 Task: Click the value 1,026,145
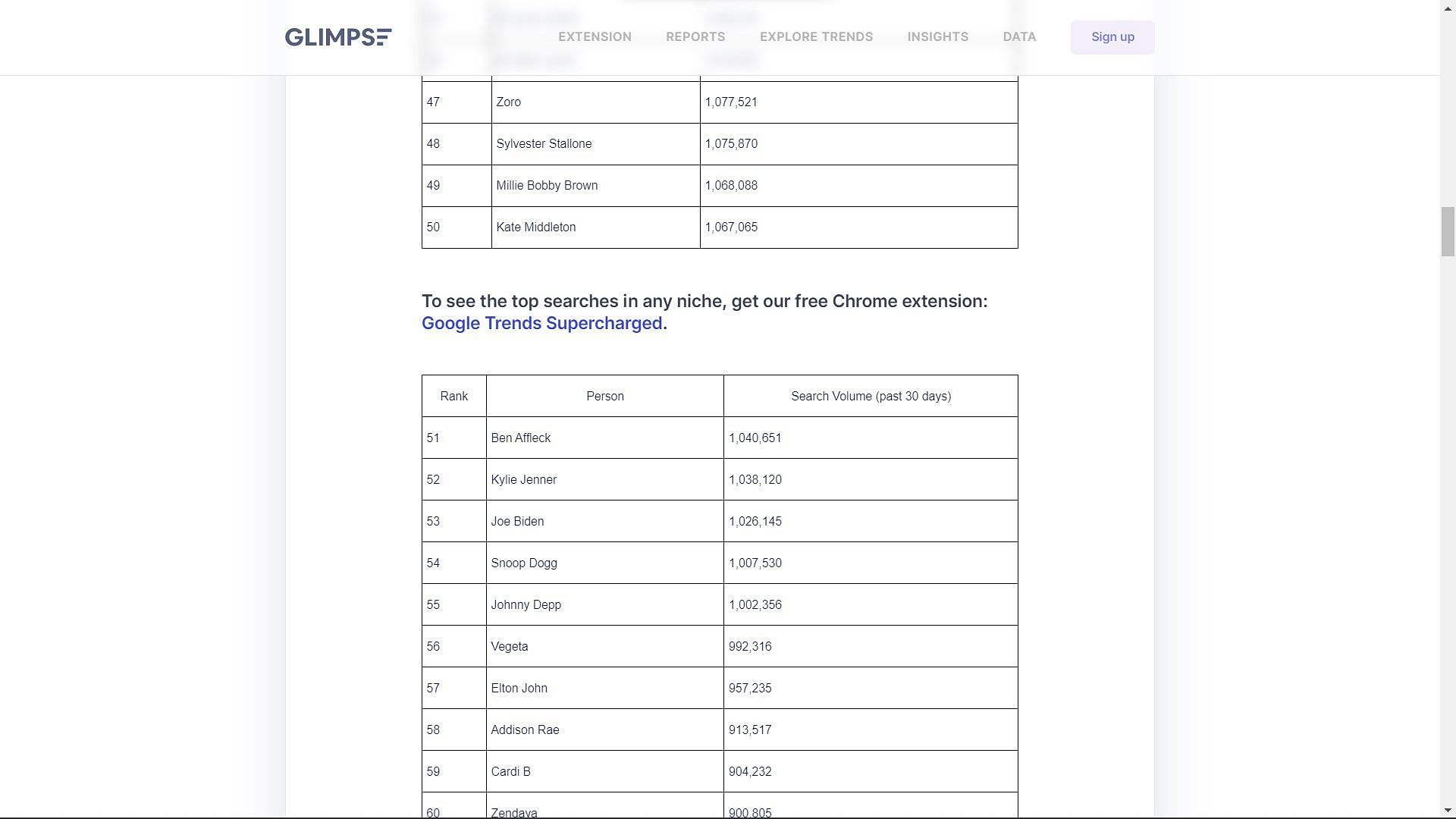coord(755,521)
